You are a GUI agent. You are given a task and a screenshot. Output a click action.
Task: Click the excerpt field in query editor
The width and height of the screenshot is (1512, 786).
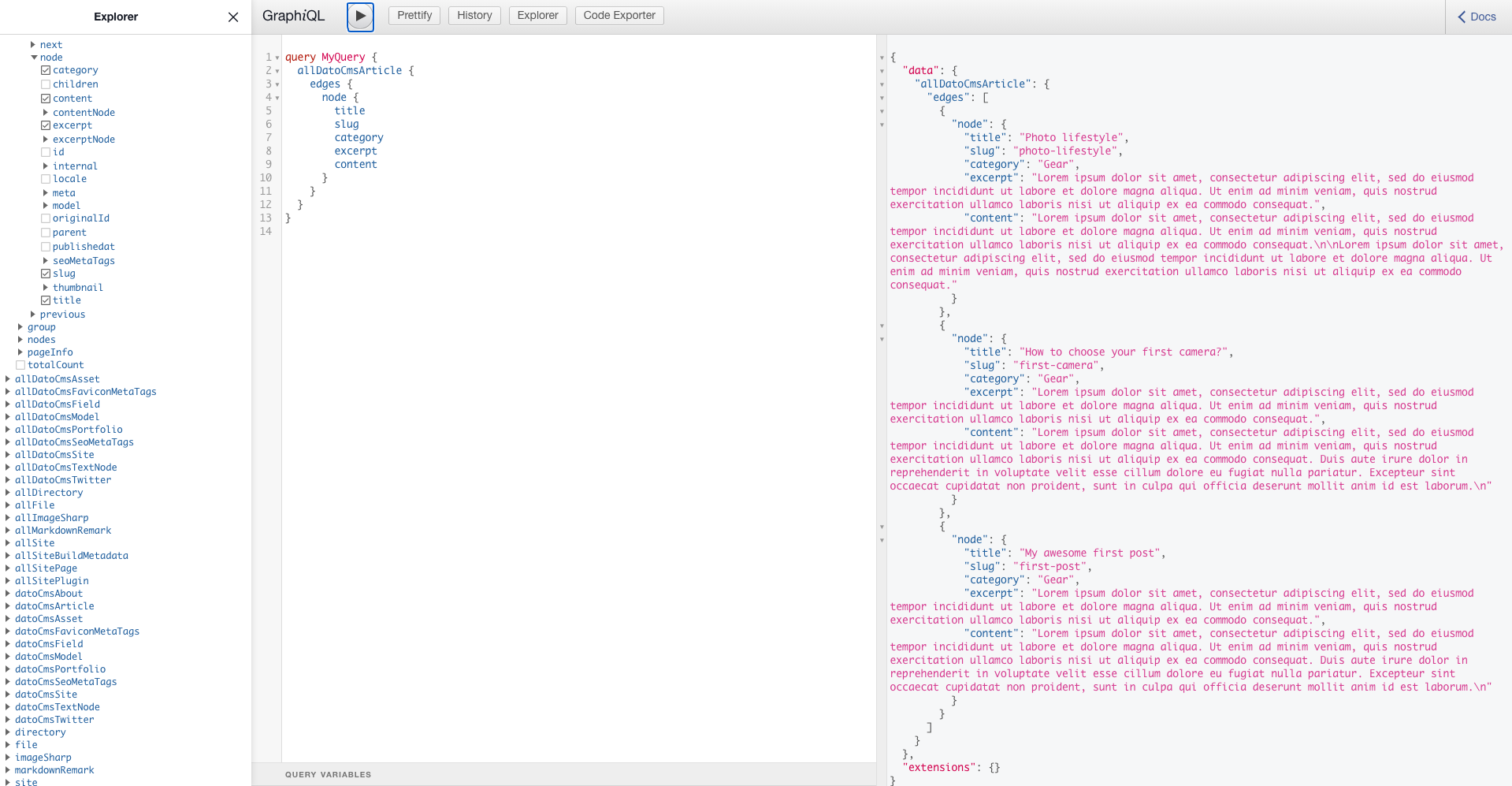pyautogui.click(x=355, y=151)
